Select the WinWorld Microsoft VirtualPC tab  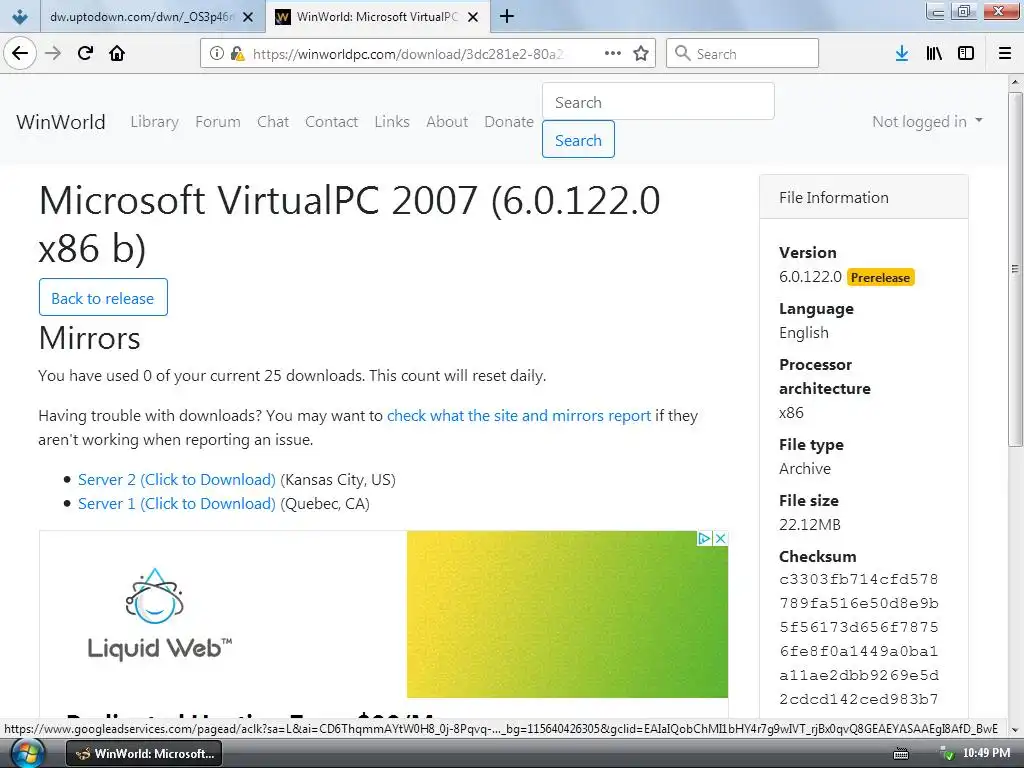[x=377, y=17]
